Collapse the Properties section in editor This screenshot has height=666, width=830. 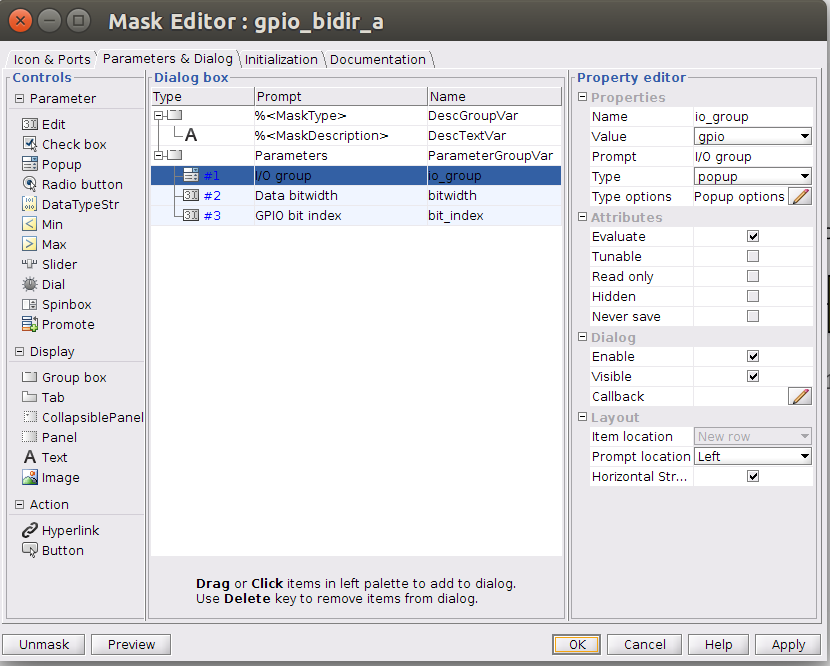(x=582, y=97)
